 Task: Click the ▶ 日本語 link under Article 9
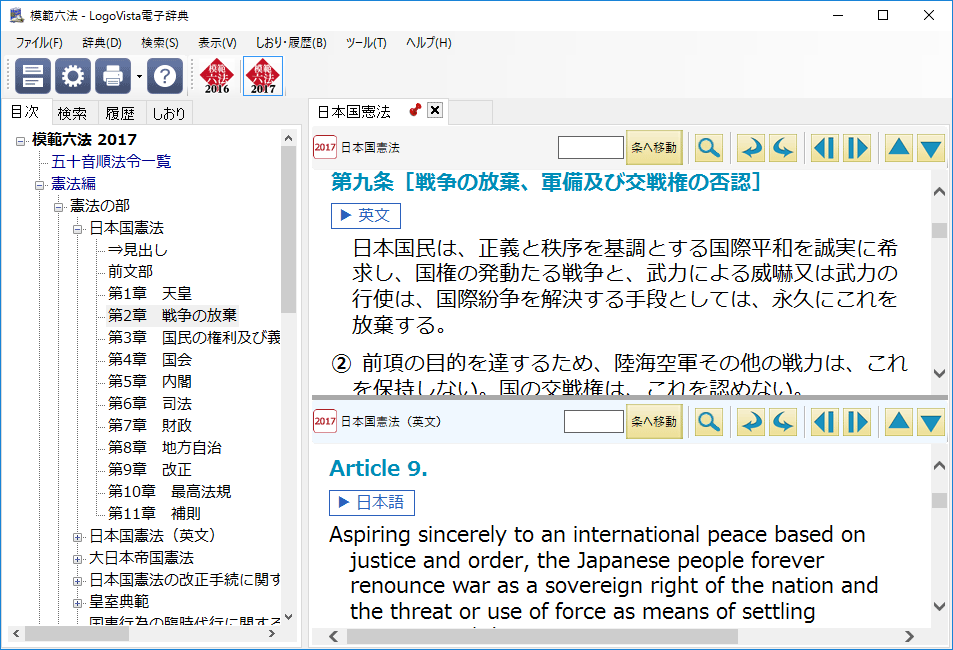(371, 502)
